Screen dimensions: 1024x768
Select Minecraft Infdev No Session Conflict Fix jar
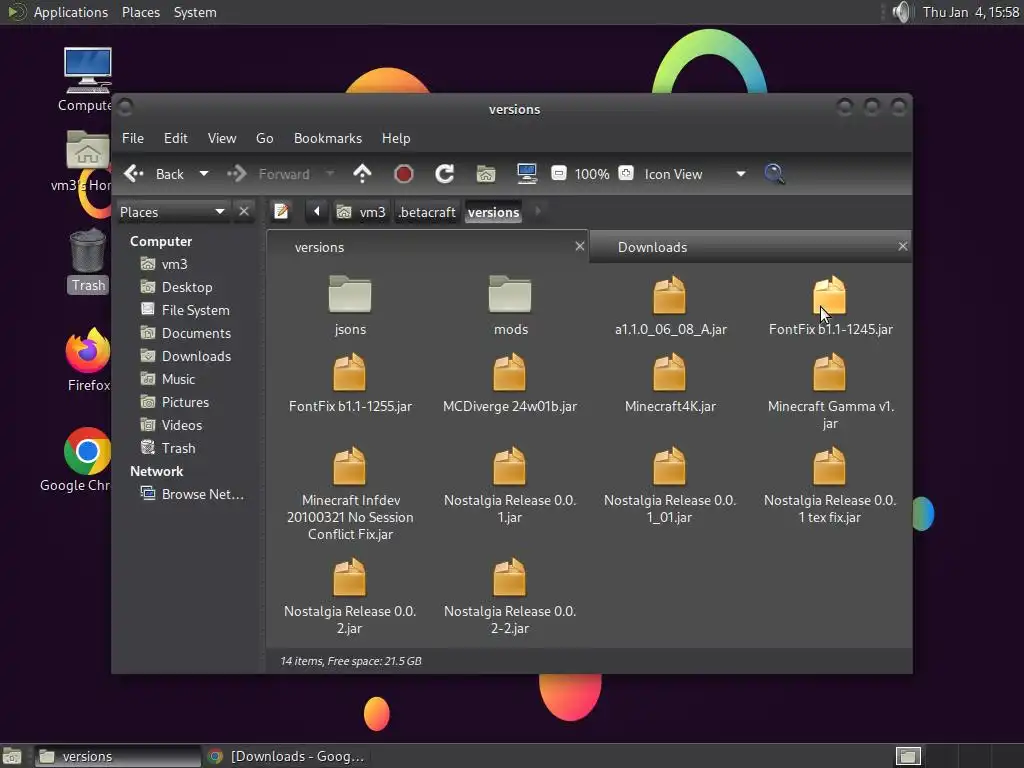(x=350, y=494)
